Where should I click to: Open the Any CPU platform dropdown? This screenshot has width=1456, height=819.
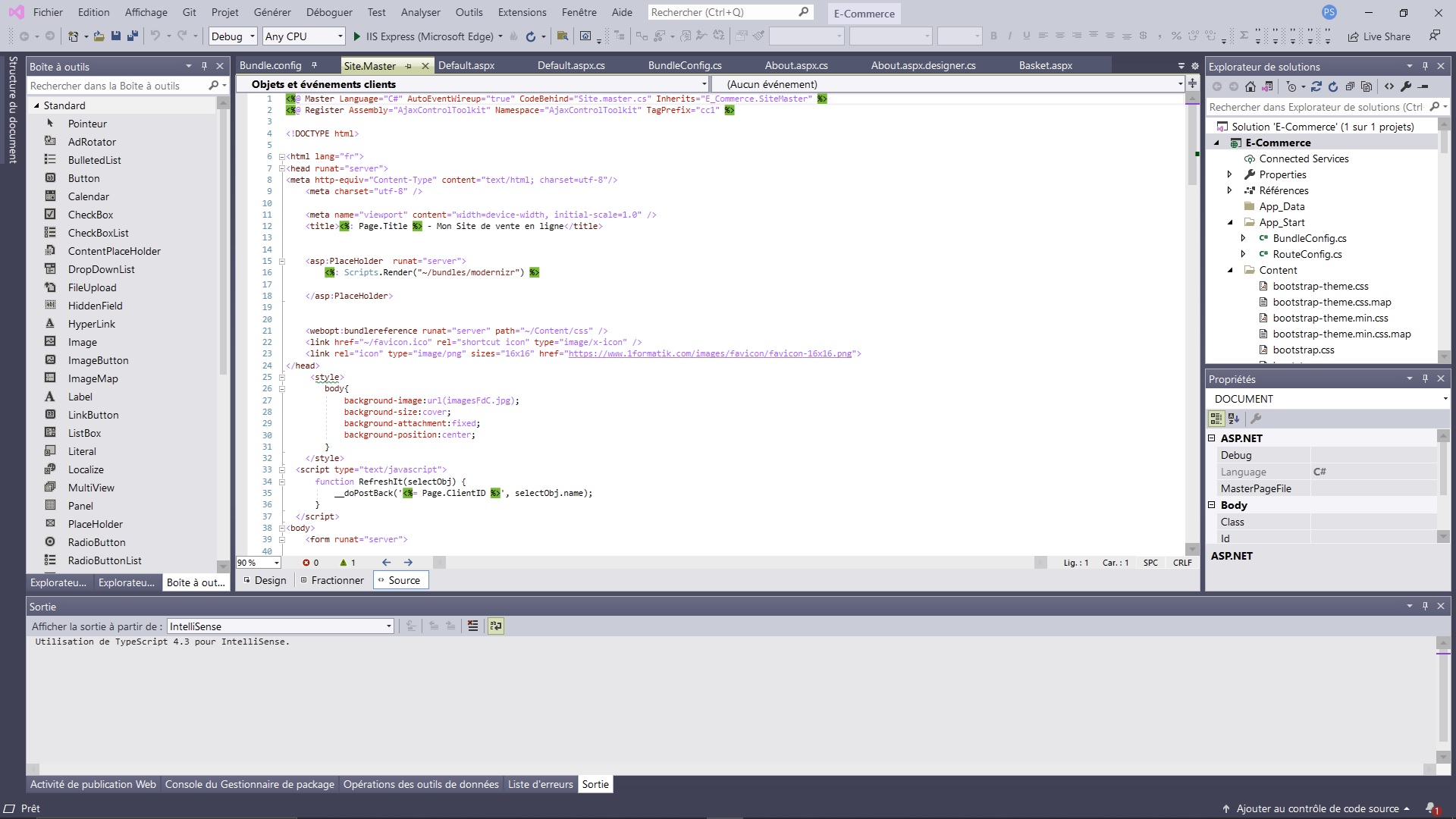pyautogui.click(x=303, y=36)
